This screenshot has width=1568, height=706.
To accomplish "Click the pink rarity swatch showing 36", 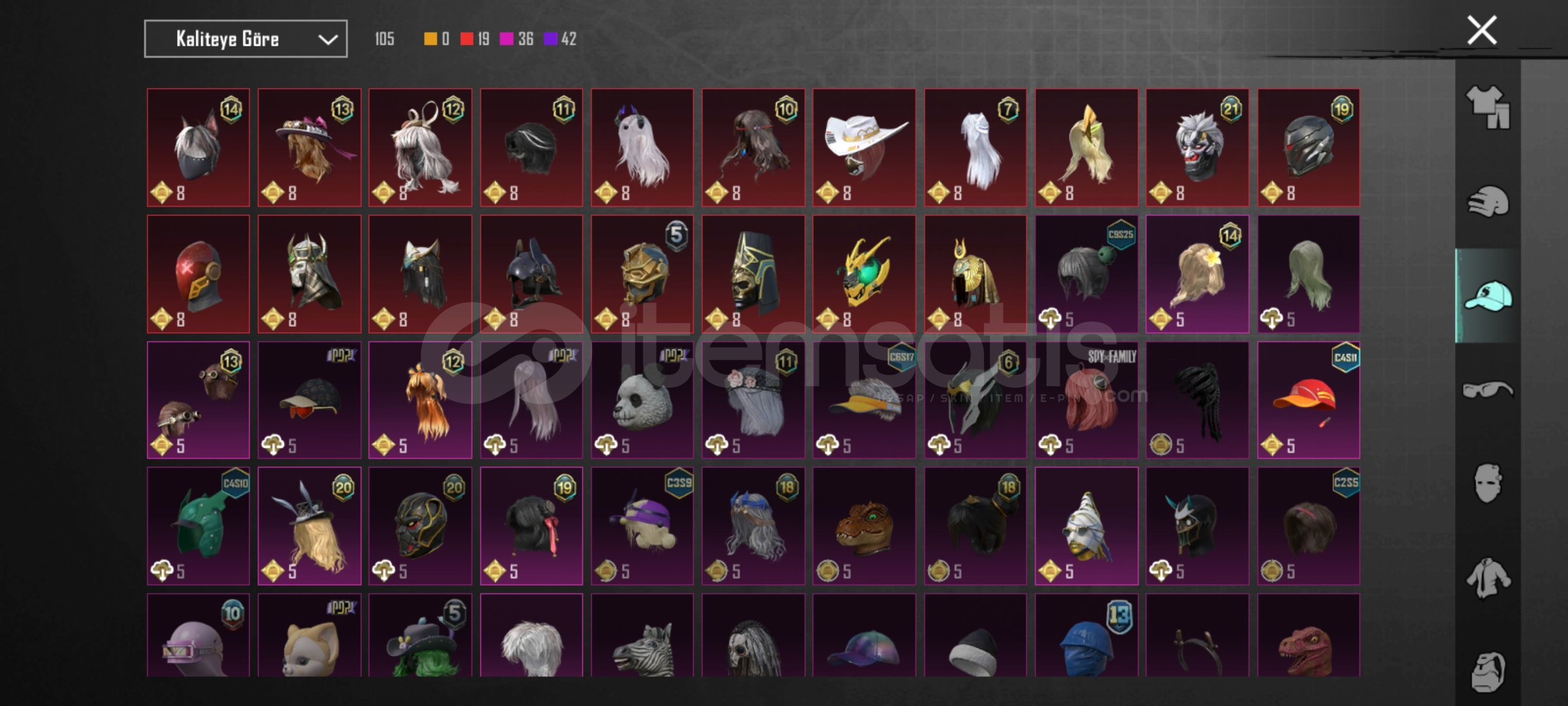I will 506,39.
